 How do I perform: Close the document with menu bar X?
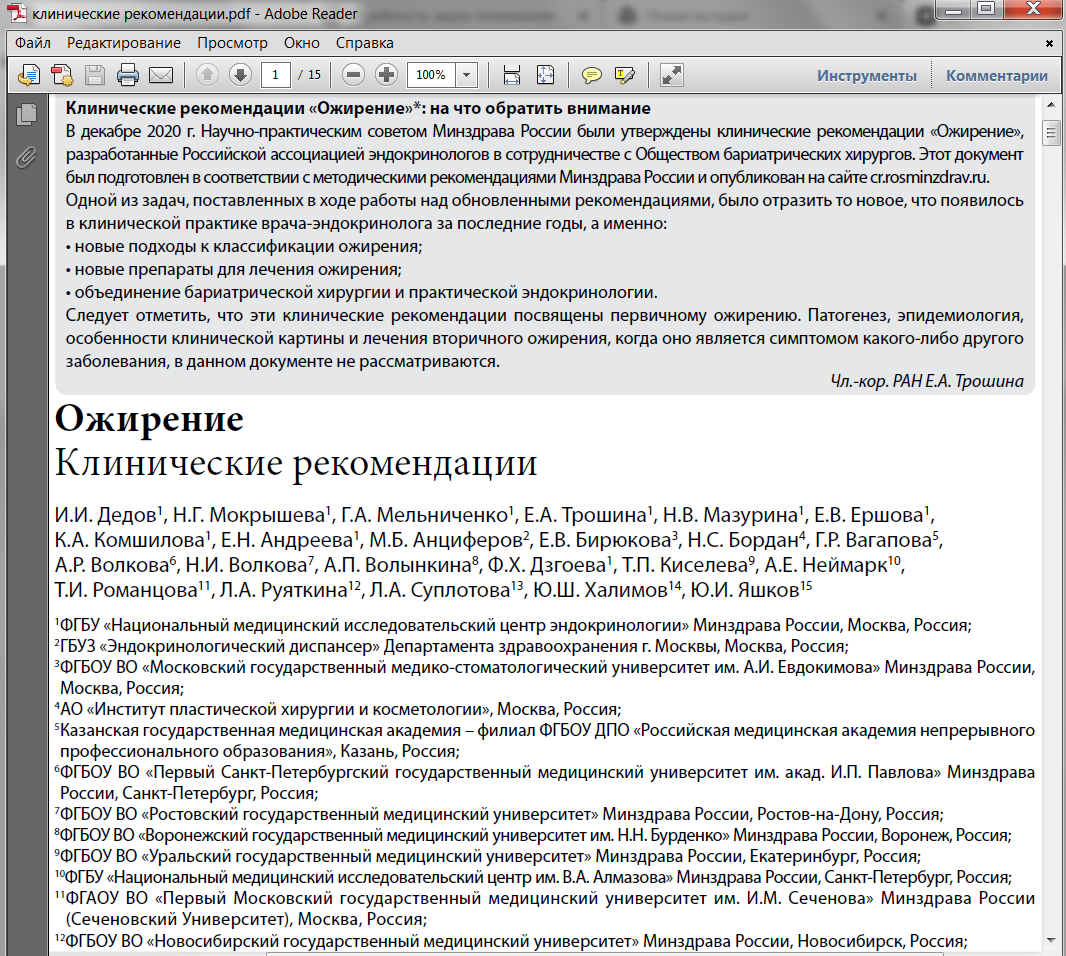[x=1049, y=44]
